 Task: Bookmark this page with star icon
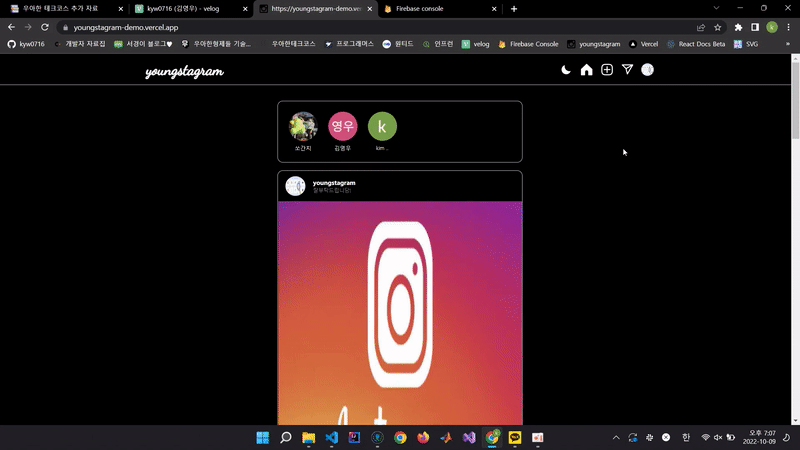coord(717,28)
